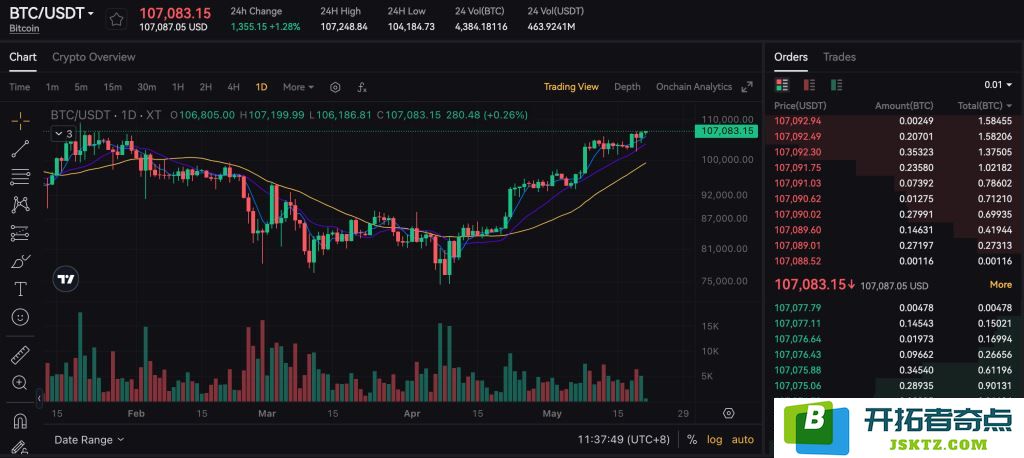The height and width of the screenshot is (458, 1024).
Task: Show only buy orders view
Action: [x=836, y=85]
